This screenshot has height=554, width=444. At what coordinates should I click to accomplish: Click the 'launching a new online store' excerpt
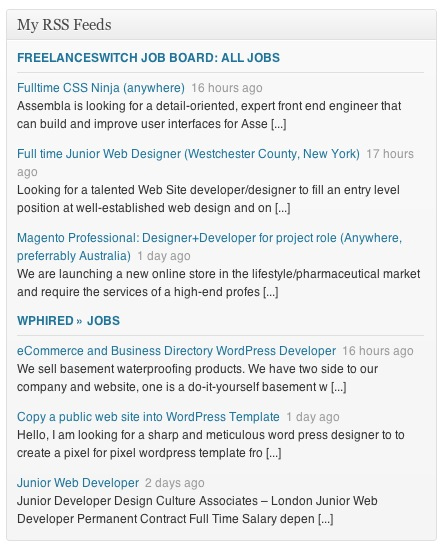click(219, 283)
